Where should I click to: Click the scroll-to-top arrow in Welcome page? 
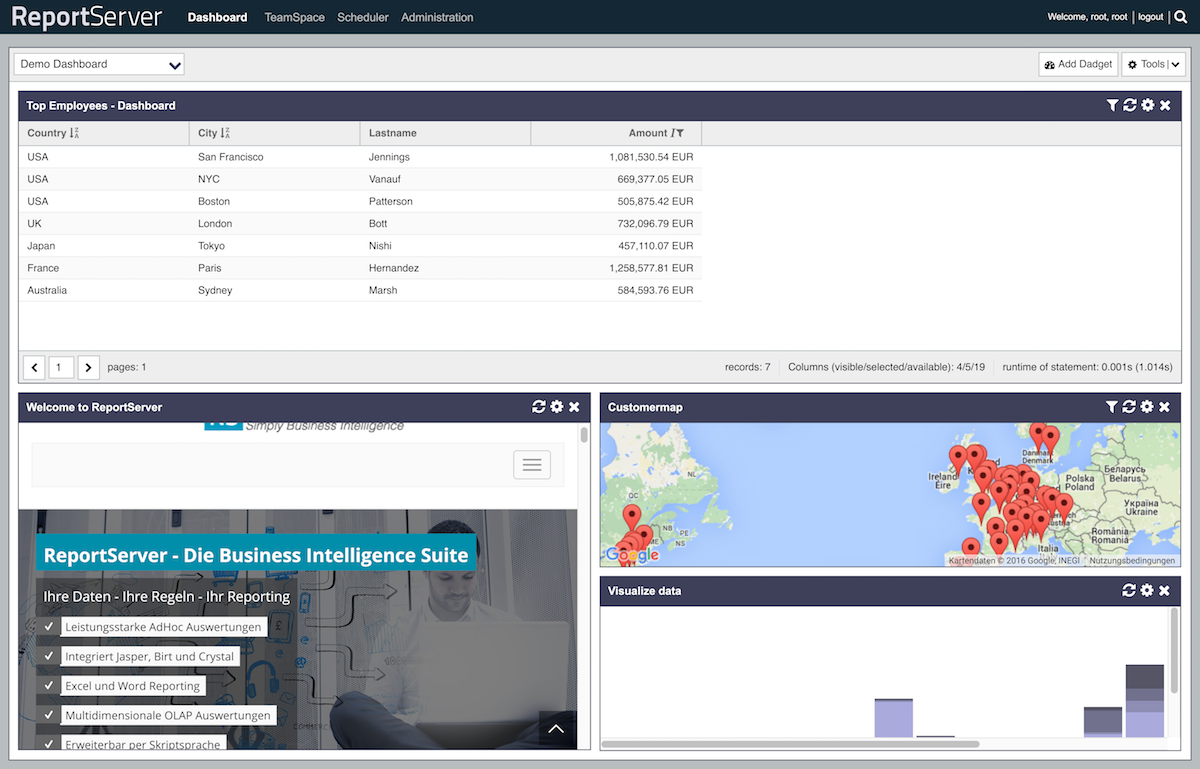pos(556,729)
